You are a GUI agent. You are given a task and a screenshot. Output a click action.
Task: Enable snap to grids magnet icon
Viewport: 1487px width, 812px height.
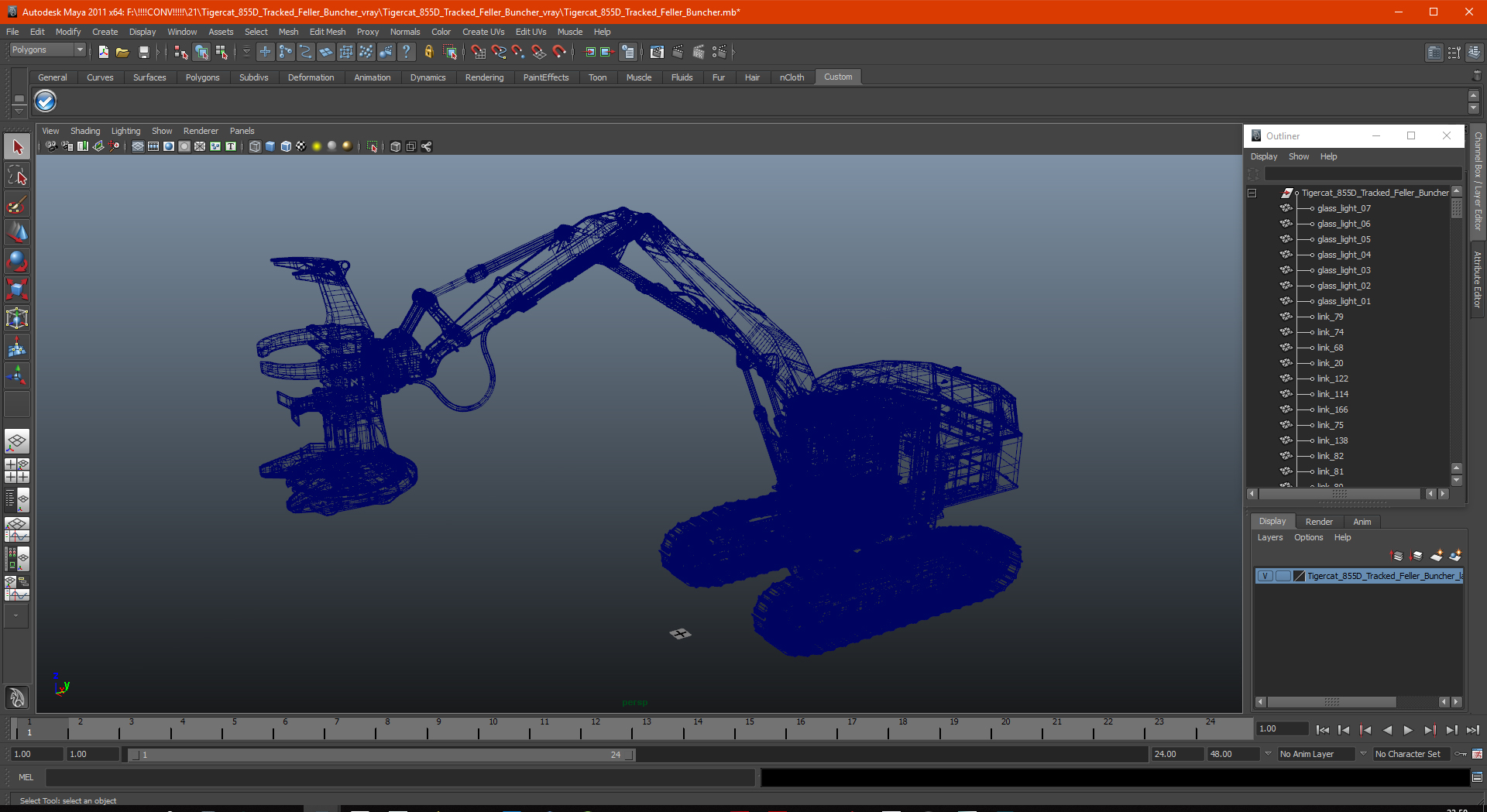[x=478, y=52]
